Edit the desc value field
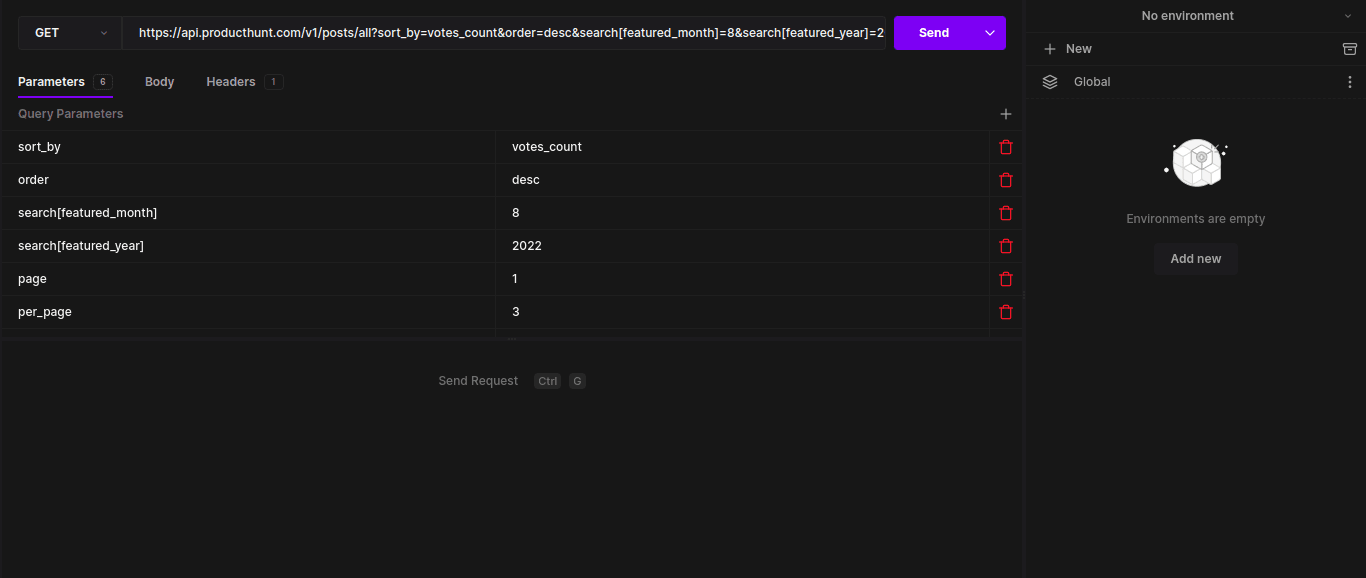This screenshot has height=578, width=1366. (x=743, y=180)
